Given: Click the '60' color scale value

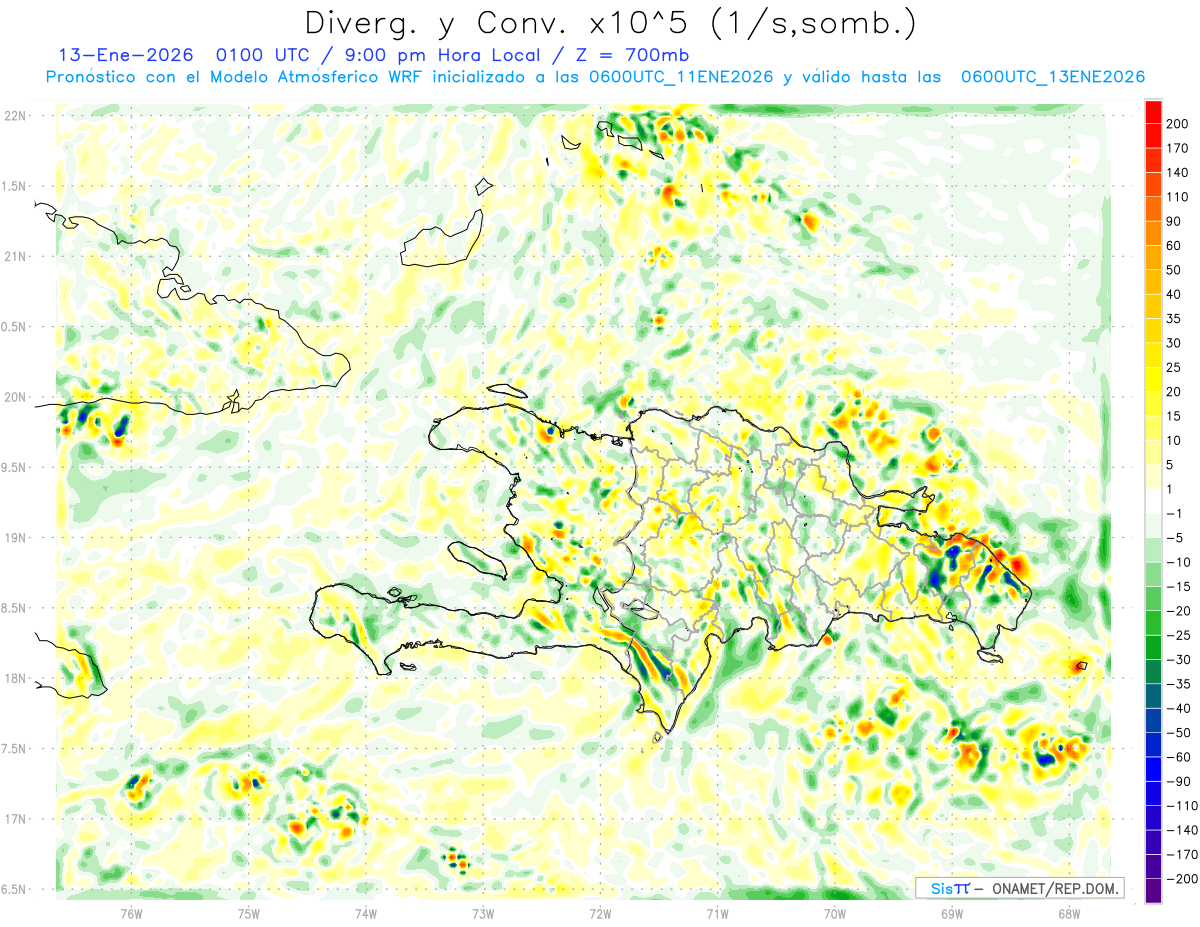Looking at the screenshot, I should click(x=1174, y=246).
